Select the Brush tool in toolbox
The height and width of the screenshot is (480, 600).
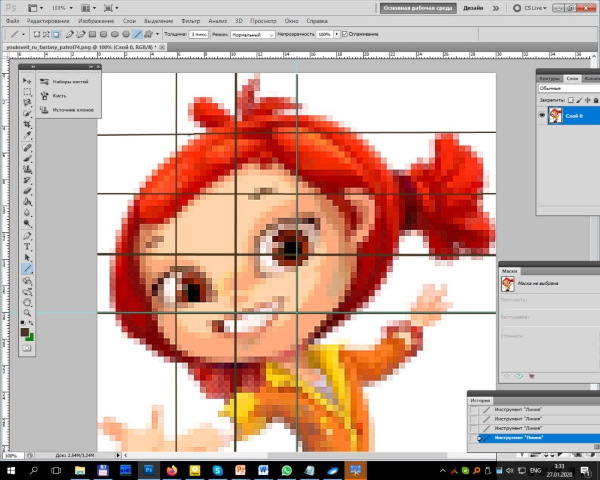[27, 158]
